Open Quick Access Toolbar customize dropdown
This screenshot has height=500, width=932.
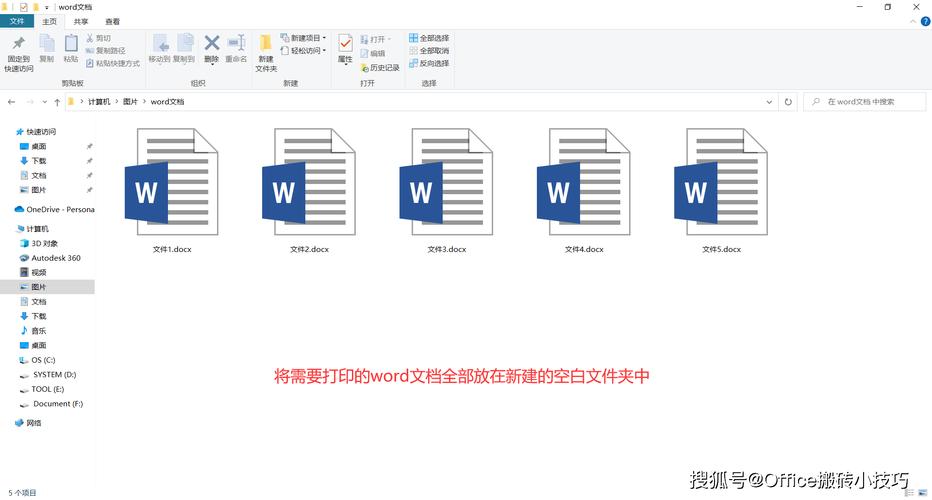pos(46,7)
